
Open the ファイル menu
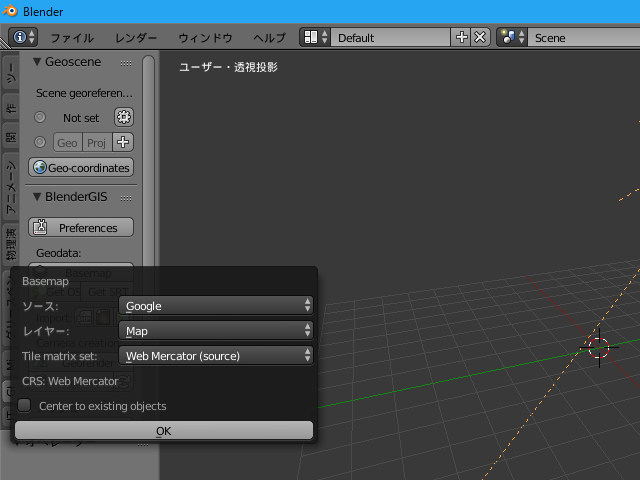tap(72, 38)
